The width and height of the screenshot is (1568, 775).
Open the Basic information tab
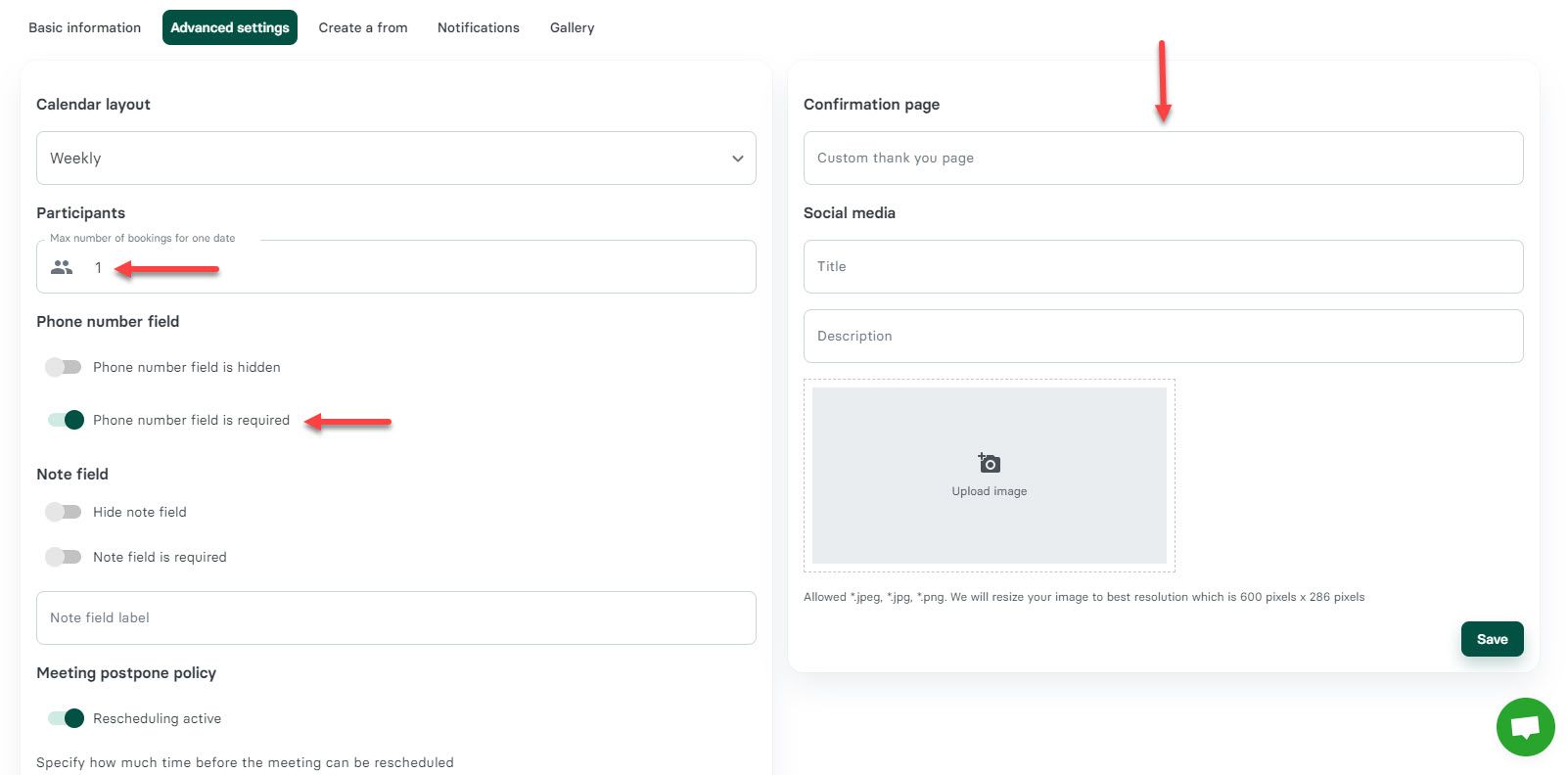point(84,27)
